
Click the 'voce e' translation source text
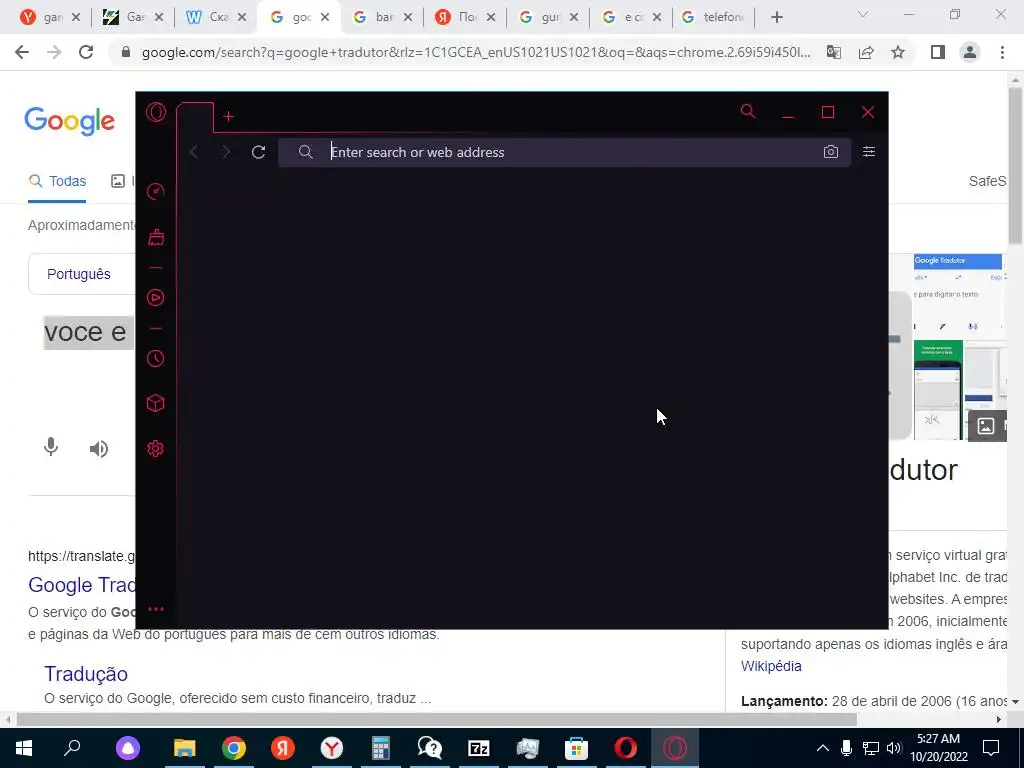(x=86, y=332)
